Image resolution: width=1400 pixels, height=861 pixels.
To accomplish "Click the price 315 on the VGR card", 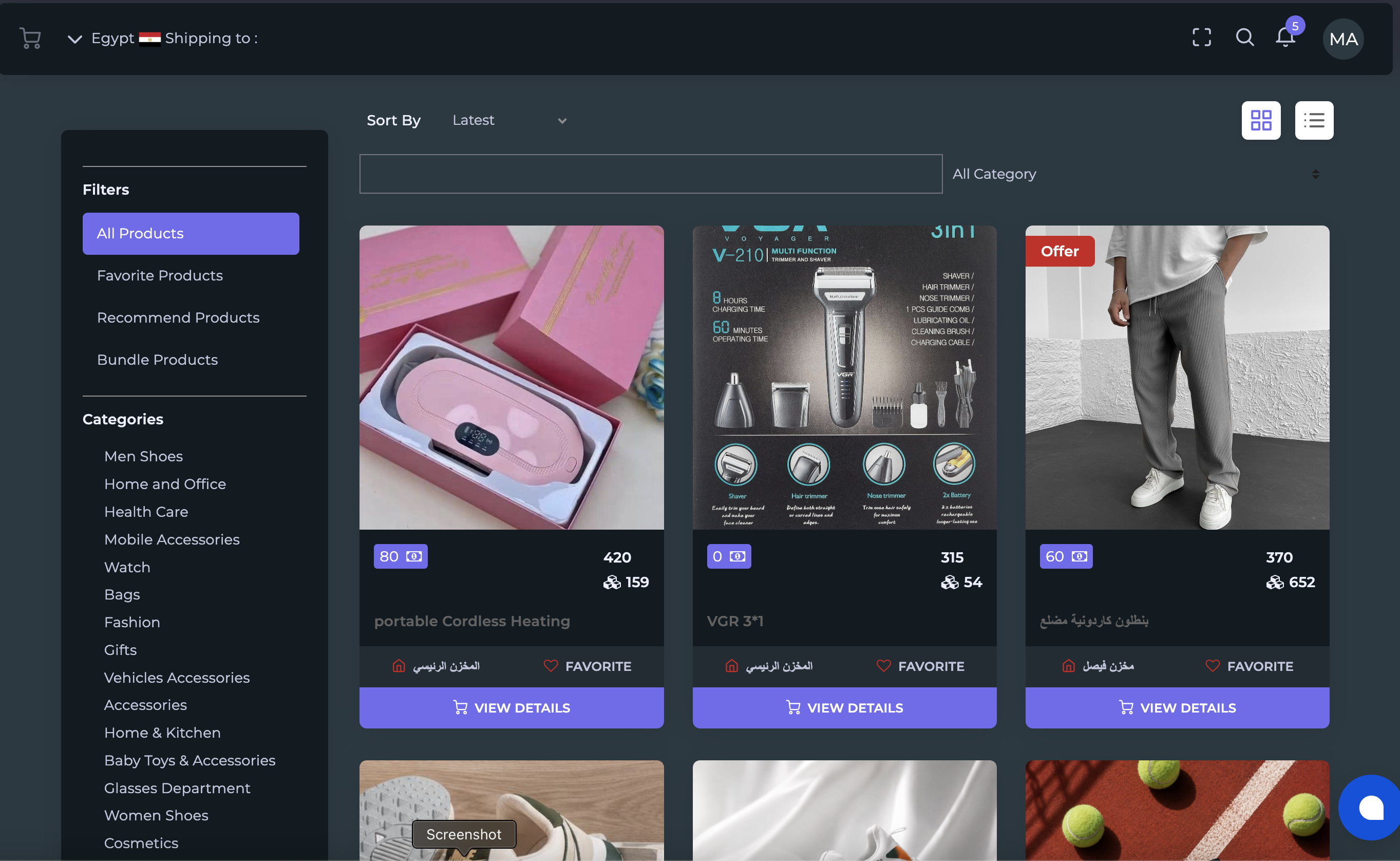I will tap(952, 557).
